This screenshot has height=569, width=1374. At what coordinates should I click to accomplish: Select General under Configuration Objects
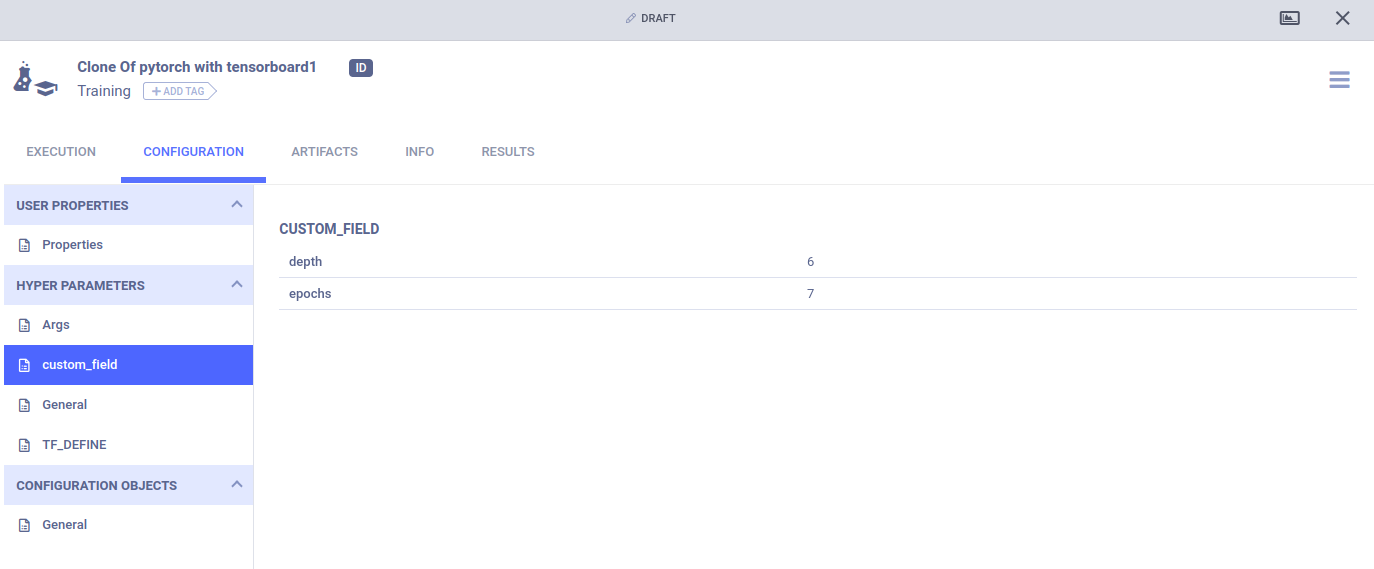coord(64,525)
